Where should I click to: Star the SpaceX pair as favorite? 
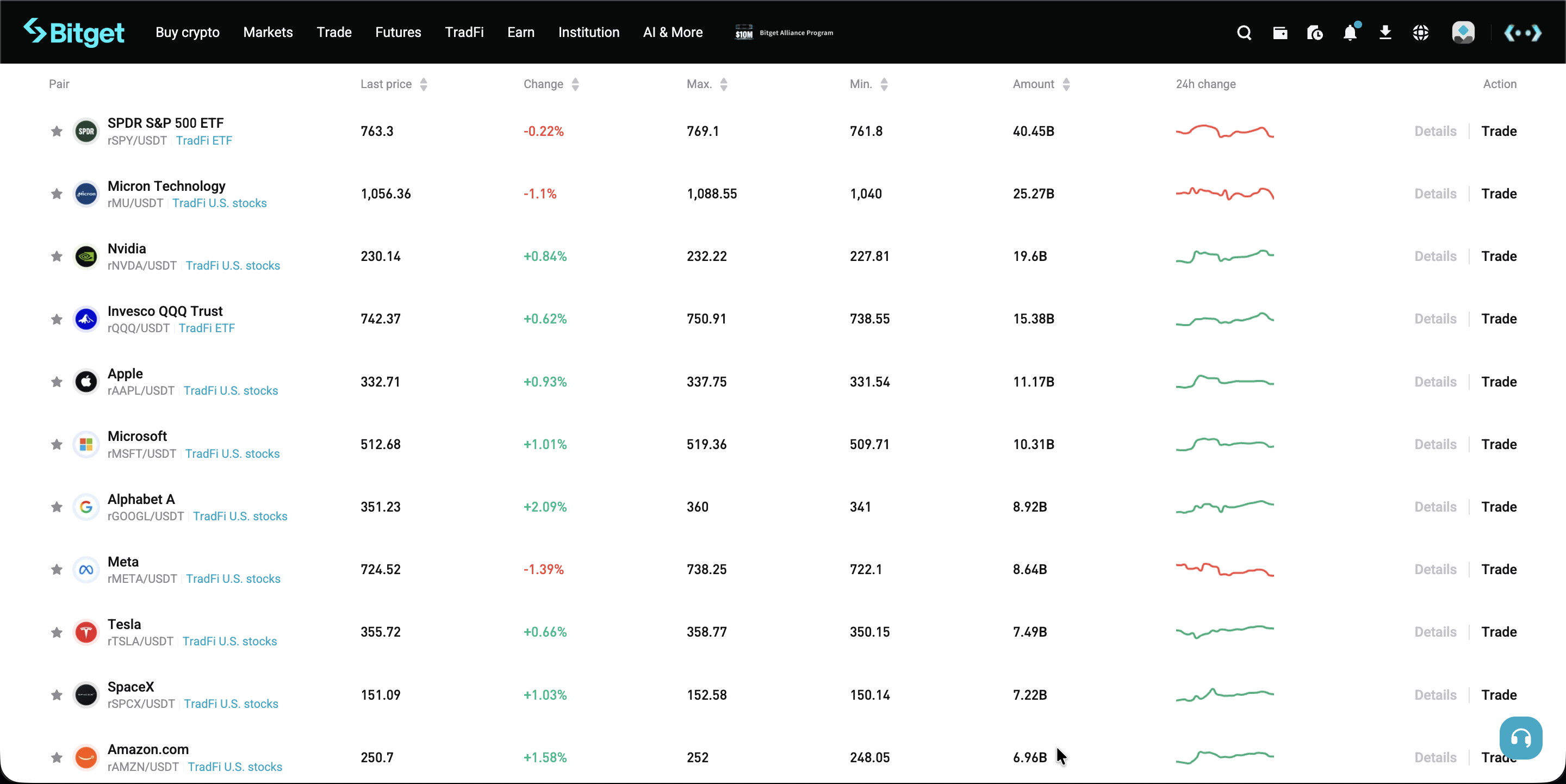click(x=57, y=695)
